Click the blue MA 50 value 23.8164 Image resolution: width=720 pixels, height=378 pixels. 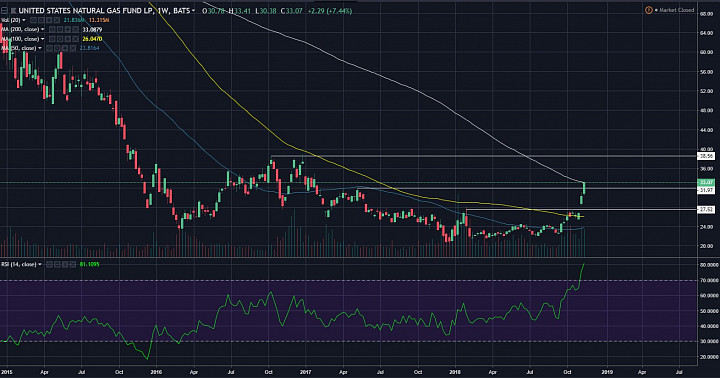89,48
